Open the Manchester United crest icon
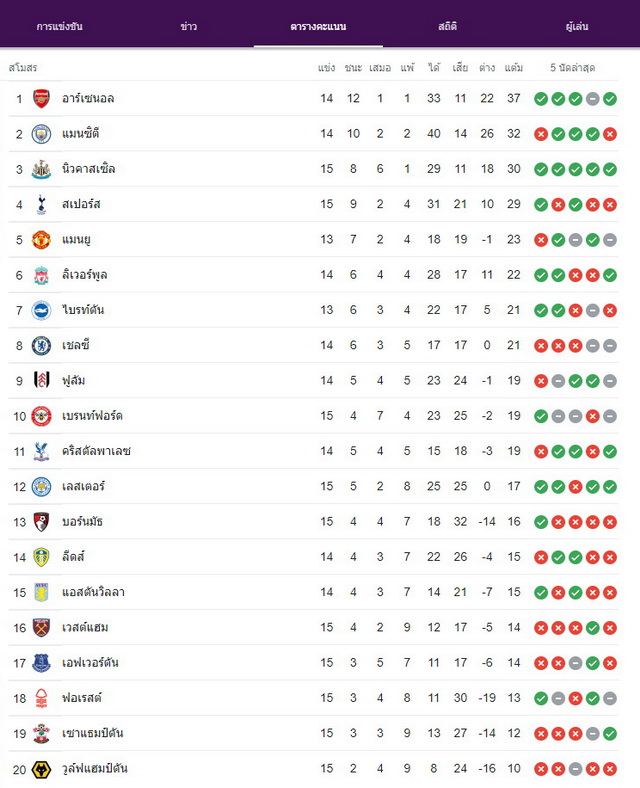This screenshot has height=788, width=640. 41,240
